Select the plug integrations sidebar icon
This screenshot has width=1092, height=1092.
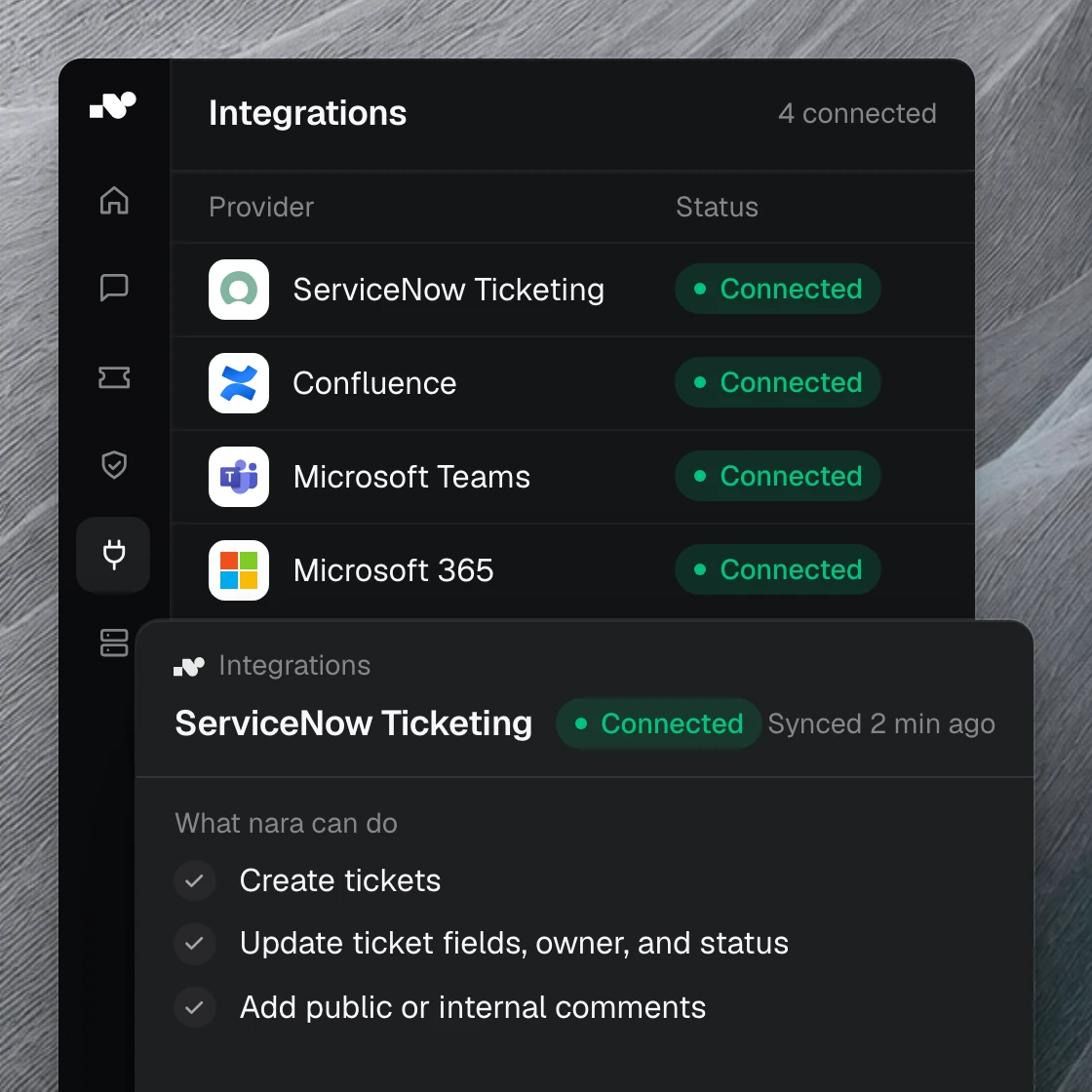pyautogui.click(x=113, y=555)
